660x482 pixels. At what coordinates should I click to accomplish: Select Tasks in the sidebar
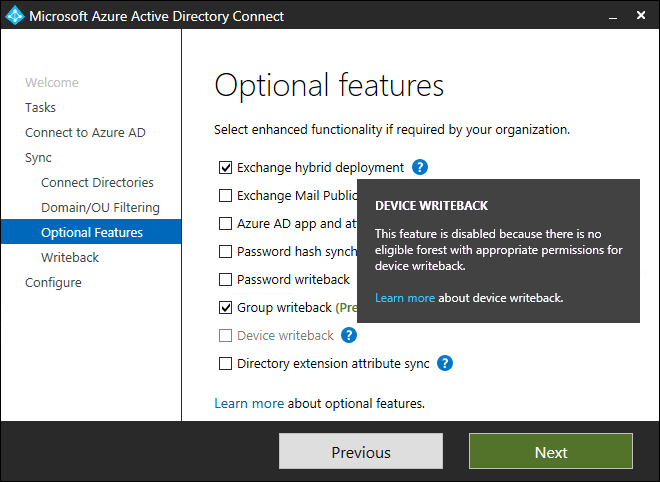tap(40, 107)
